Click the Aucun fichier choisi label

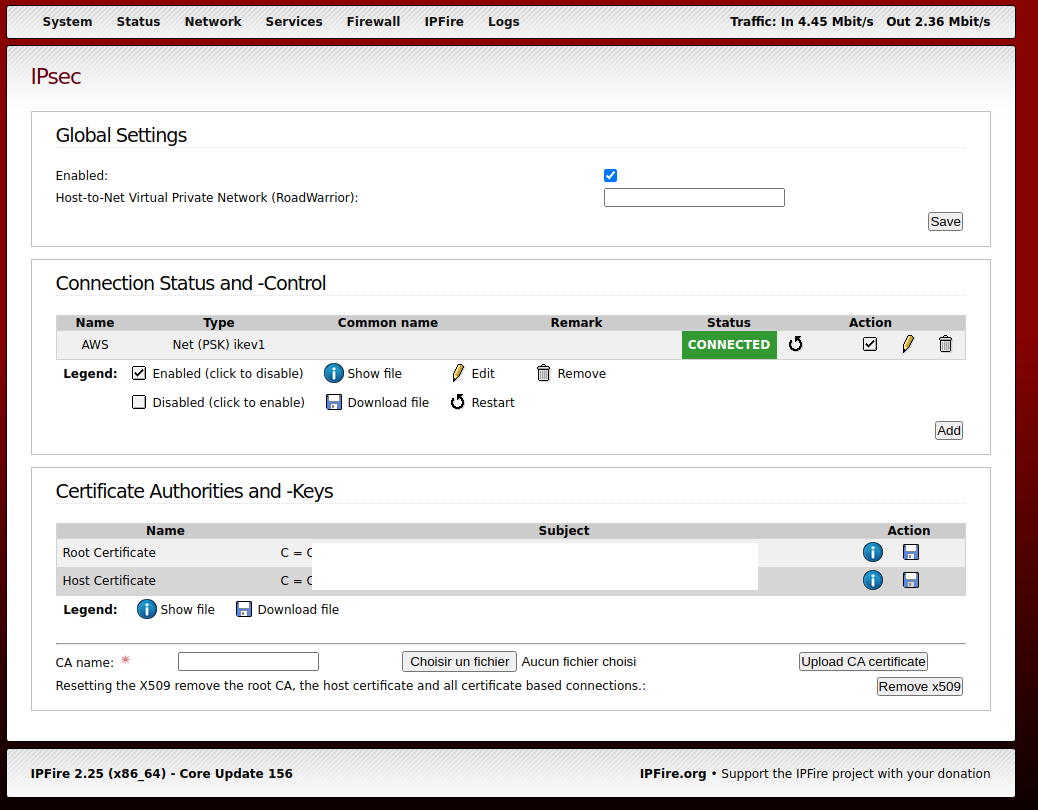pos(579,662)
